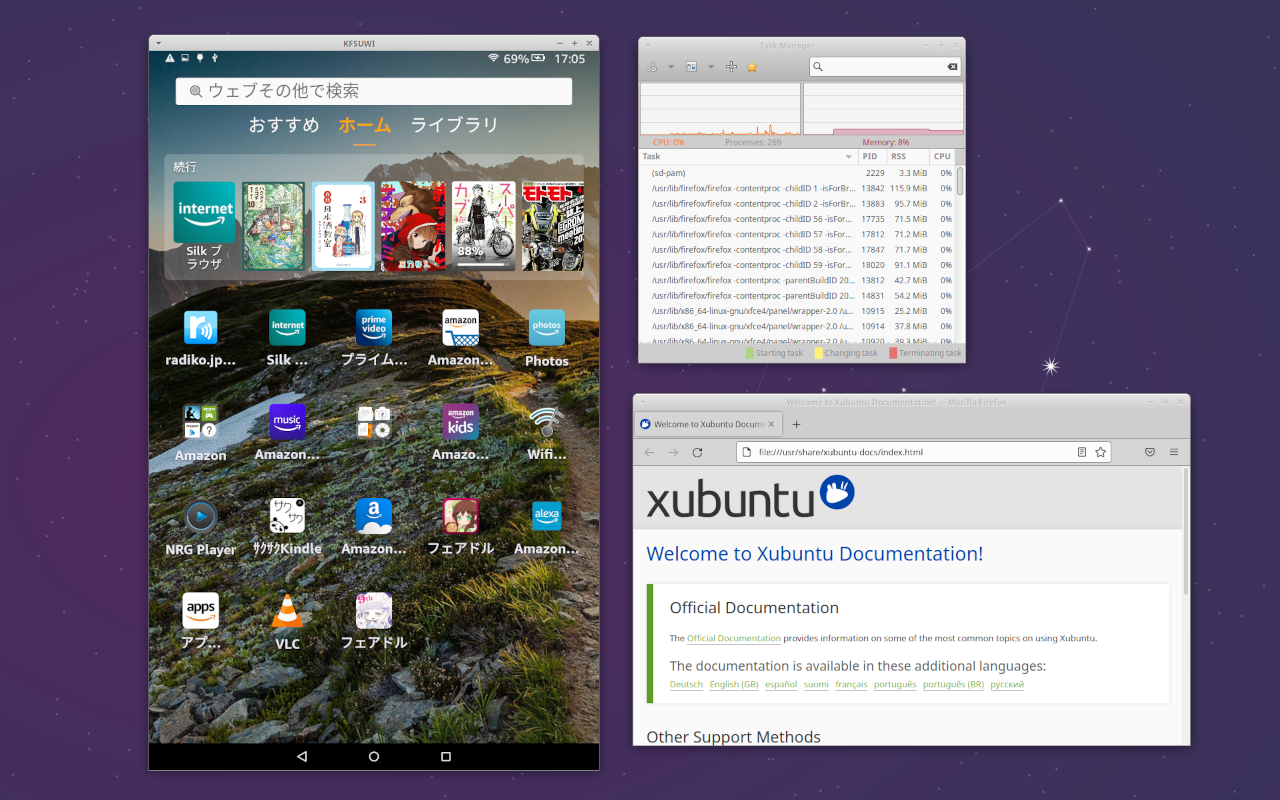This screenshot has height=800, width=1280.
Task: Open Firefox hamburger application menu
Action: (x=1174, y=452)
